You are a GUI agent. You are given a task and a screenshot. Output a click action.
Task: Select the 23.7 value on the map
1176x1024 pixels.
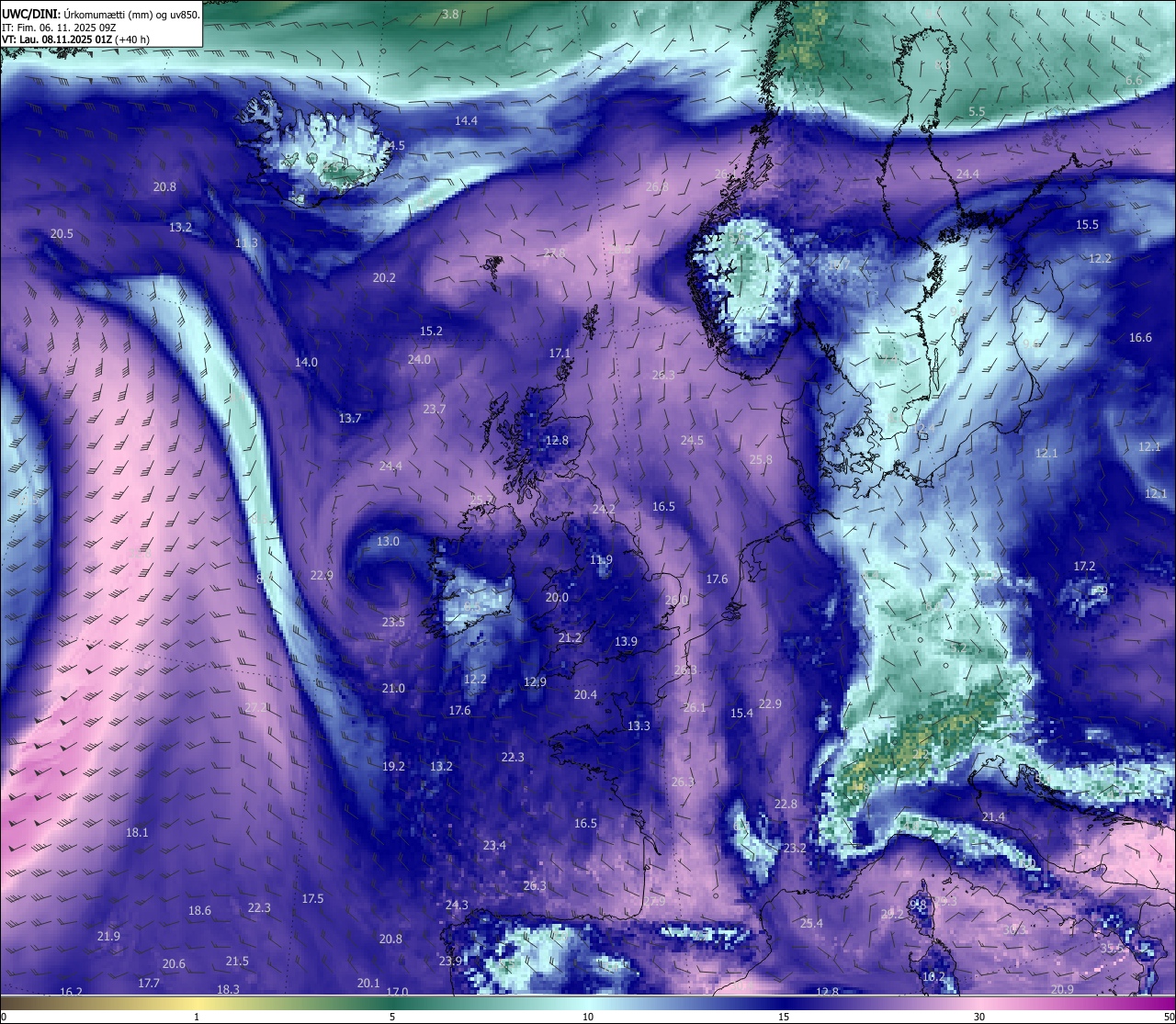coord(435,410)
